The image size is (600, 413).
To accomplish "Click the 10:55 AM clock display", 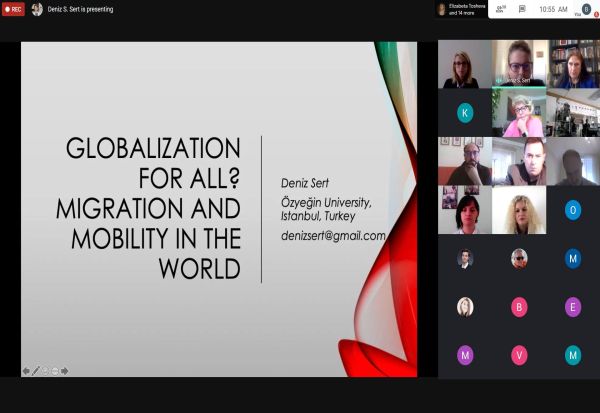I will (x=553, y=9).
